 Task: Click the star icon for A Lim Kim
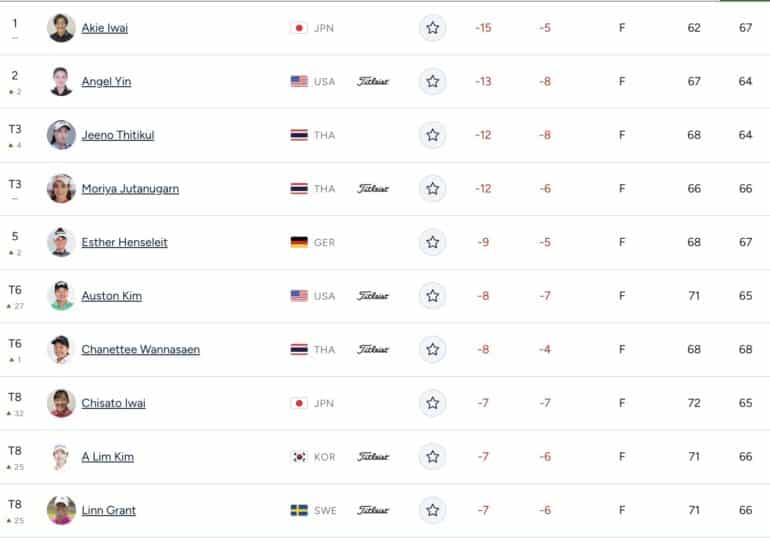[433, 457]
